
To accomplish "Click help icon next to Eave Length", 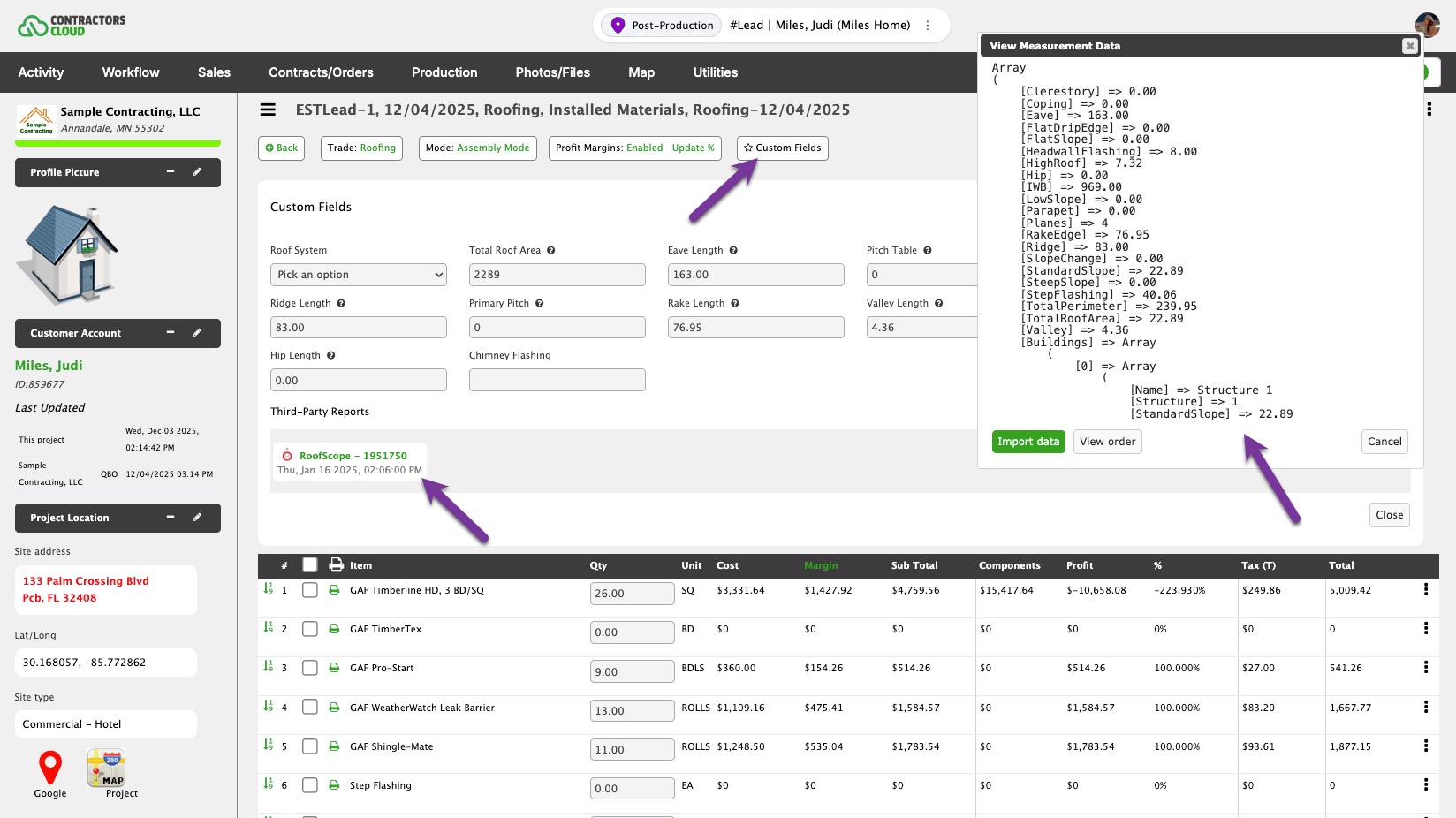I will (733, 250).
